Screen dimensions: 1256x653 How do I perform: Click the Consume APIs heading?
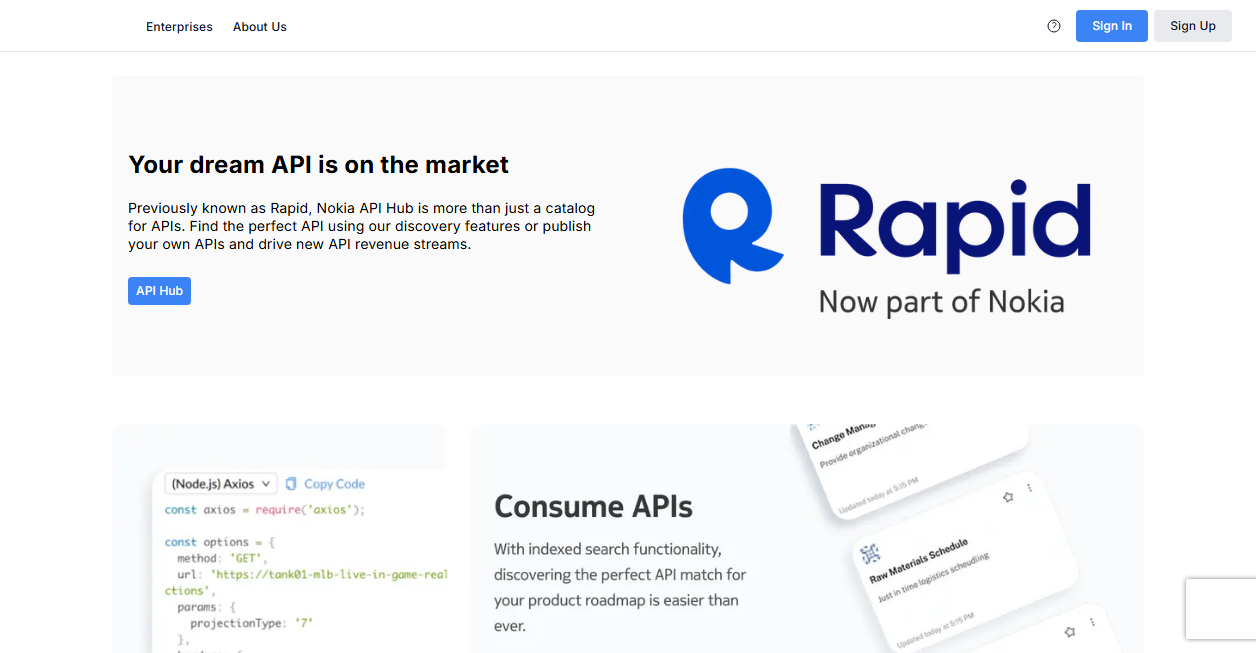click(593, 506)
